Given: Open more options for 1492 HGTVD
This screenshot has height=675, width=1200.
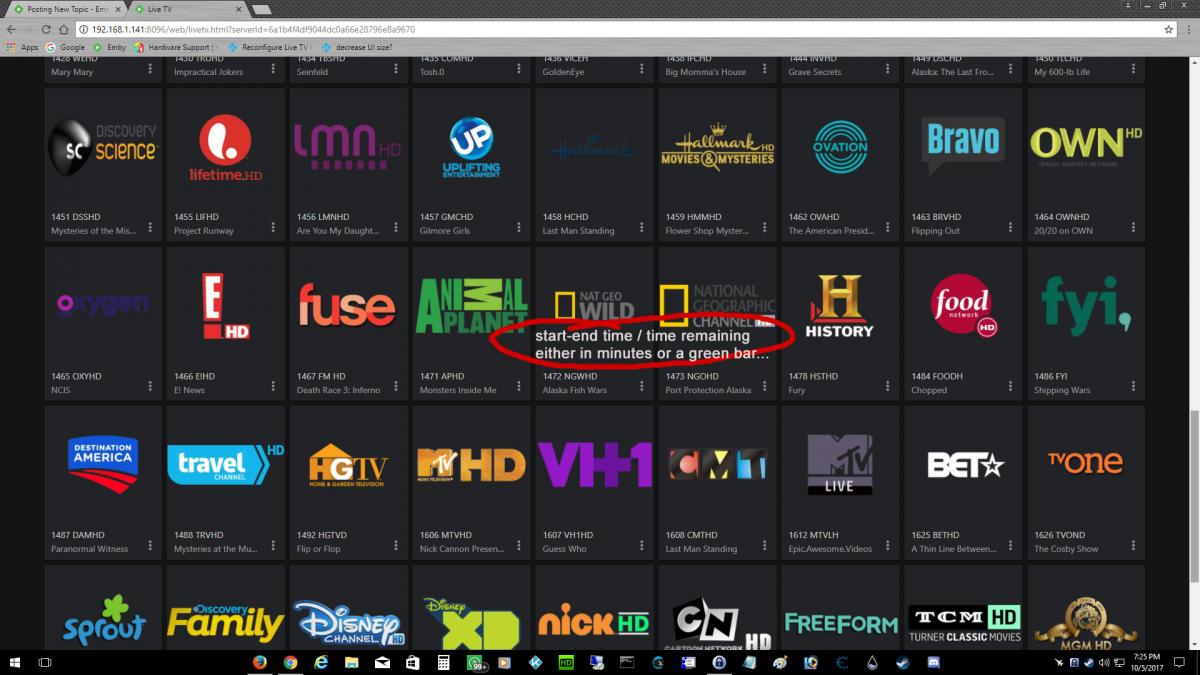Looking at the screenshot, I should (x=396, y=545).
